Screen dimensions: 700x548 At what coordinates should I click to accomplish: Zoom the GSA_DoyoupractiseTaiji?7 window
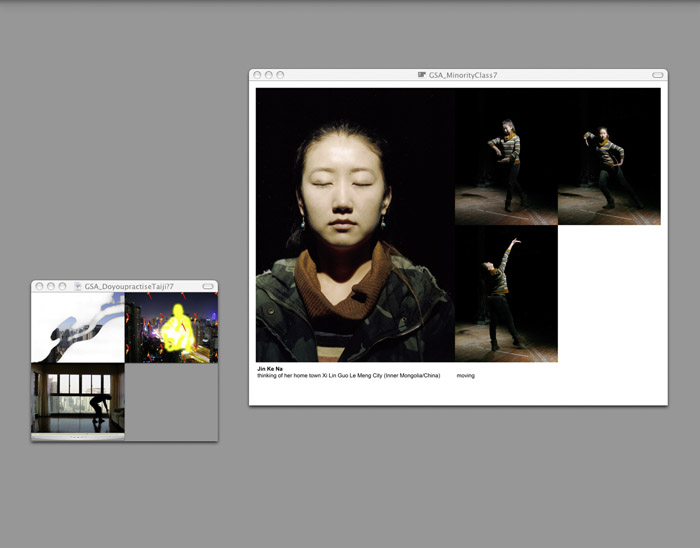click(x=62, y=286)
